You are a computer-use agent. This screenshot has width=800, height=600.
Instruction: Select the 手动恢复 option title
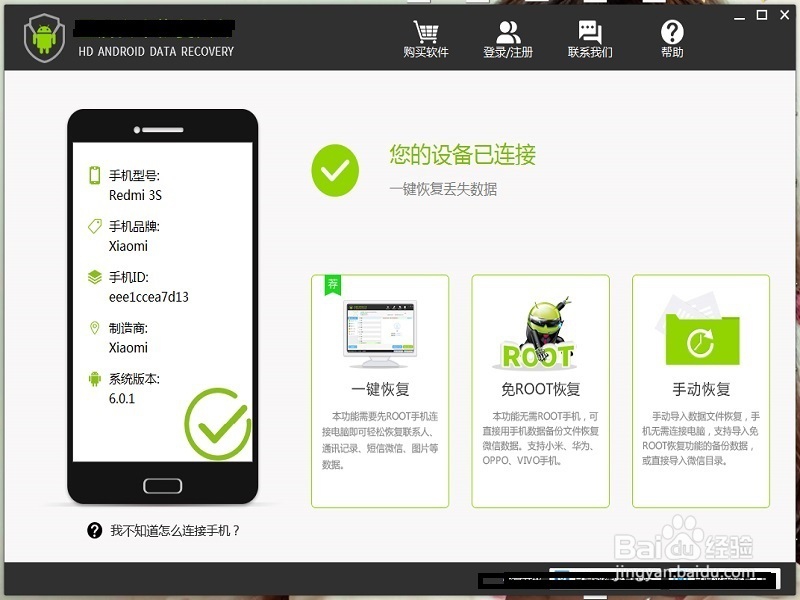click(701, 389)
